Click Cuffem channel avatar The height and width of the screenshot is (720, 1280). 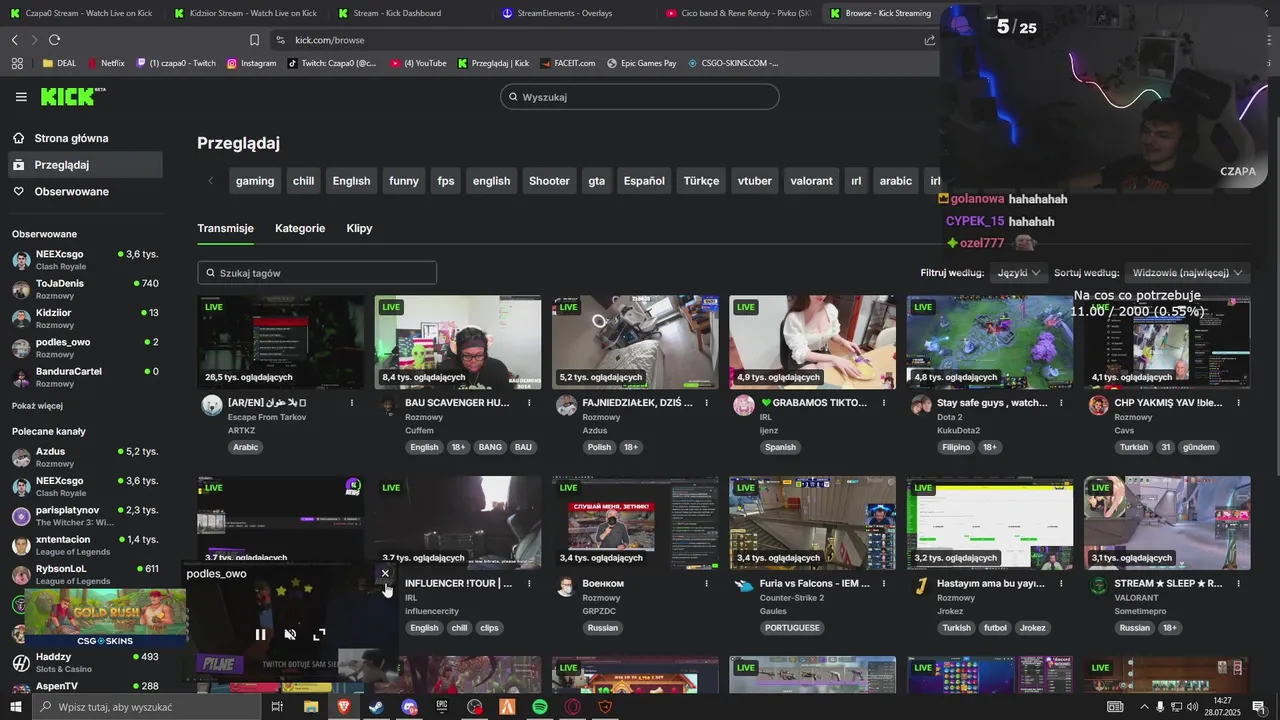[389, 405]
